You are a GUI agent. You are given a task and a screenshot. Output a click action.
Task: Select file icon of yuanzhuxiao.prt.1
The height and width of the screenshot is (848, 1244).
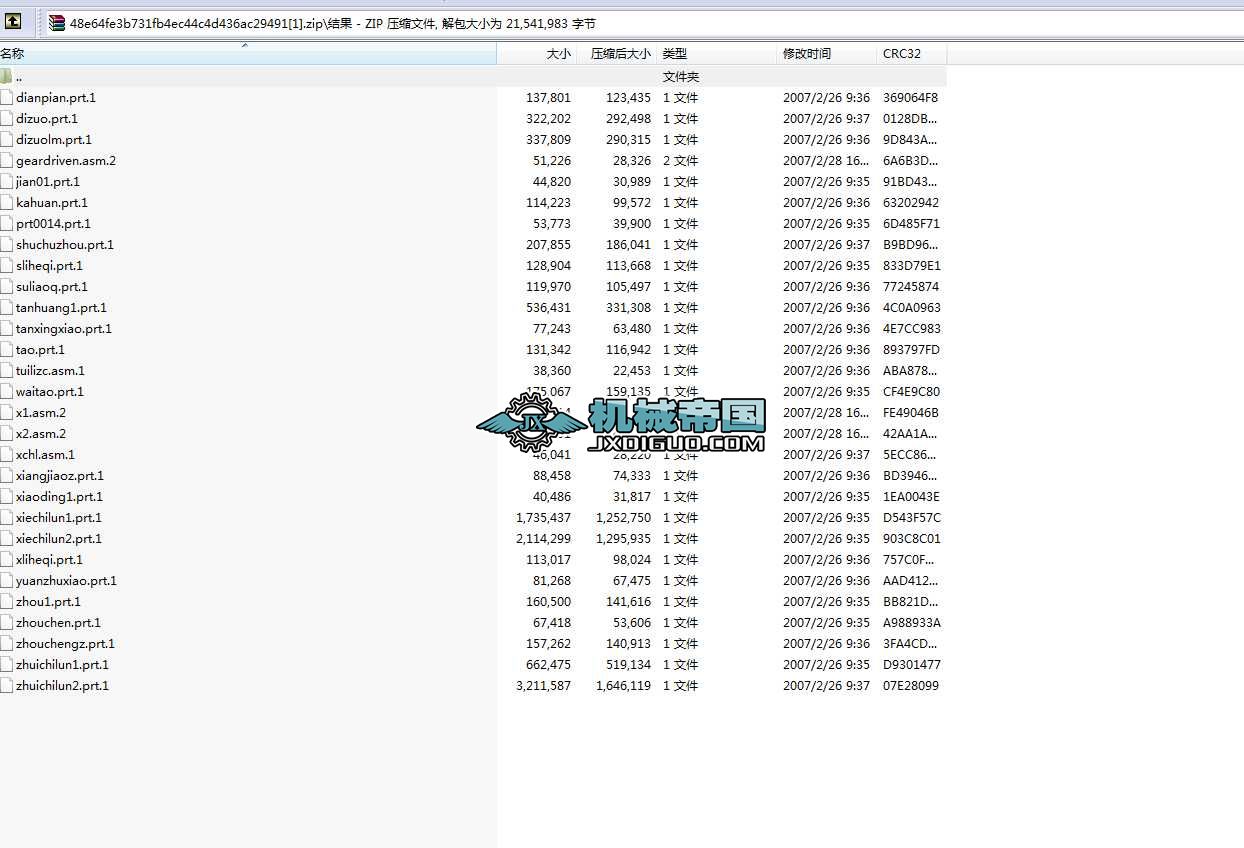point(7,581)
